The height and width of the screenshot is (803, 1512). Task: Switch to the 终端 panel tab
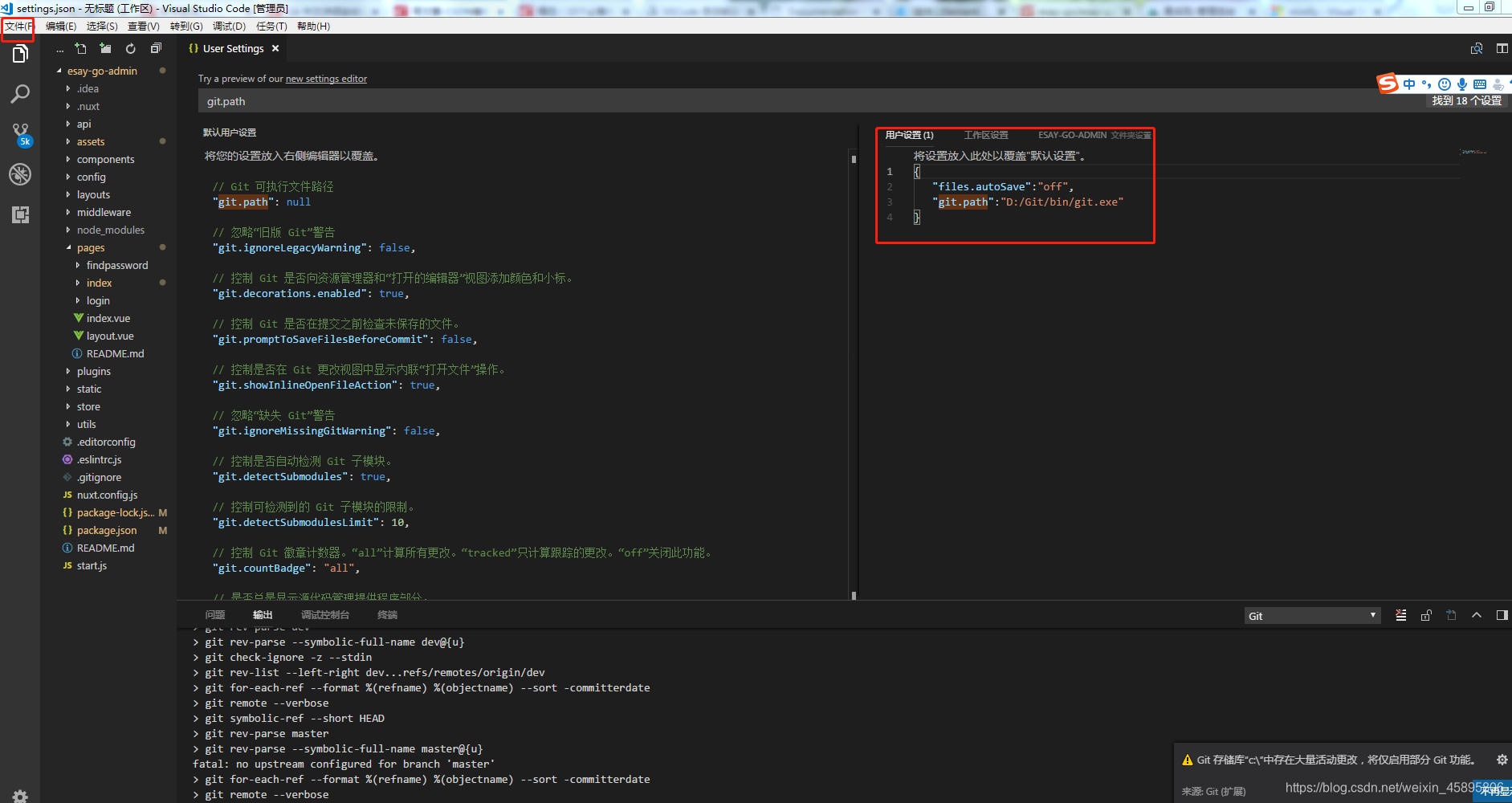pos(388,615)
